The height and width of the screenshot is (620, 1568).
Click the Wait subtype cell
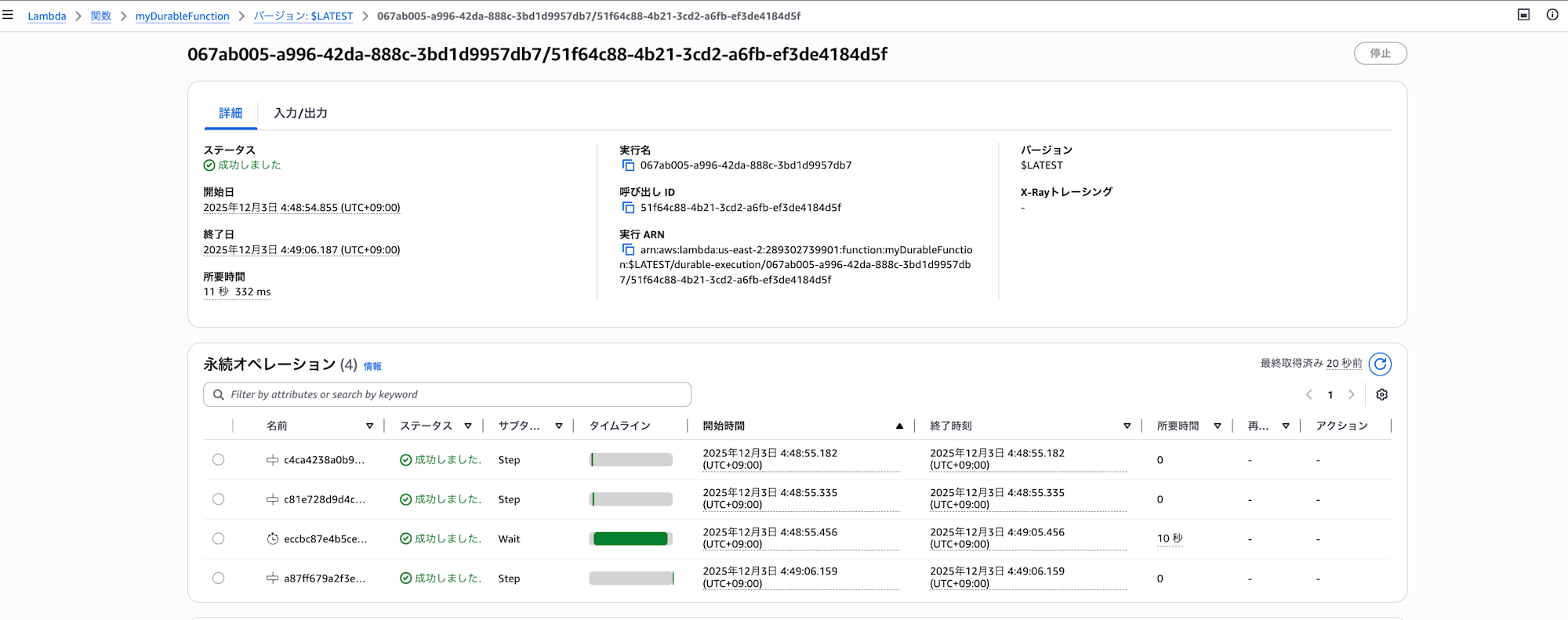pyautogui.click(x=510, y=538)
